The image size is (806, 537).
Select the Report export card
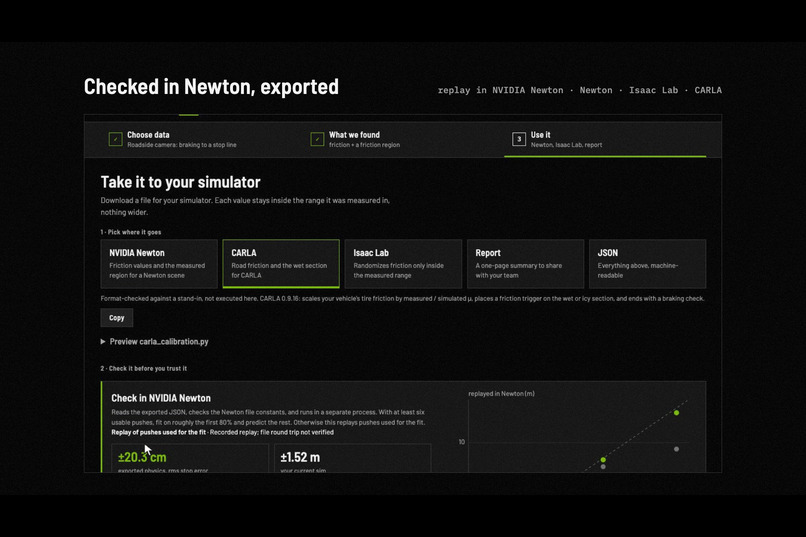(525, 264)
